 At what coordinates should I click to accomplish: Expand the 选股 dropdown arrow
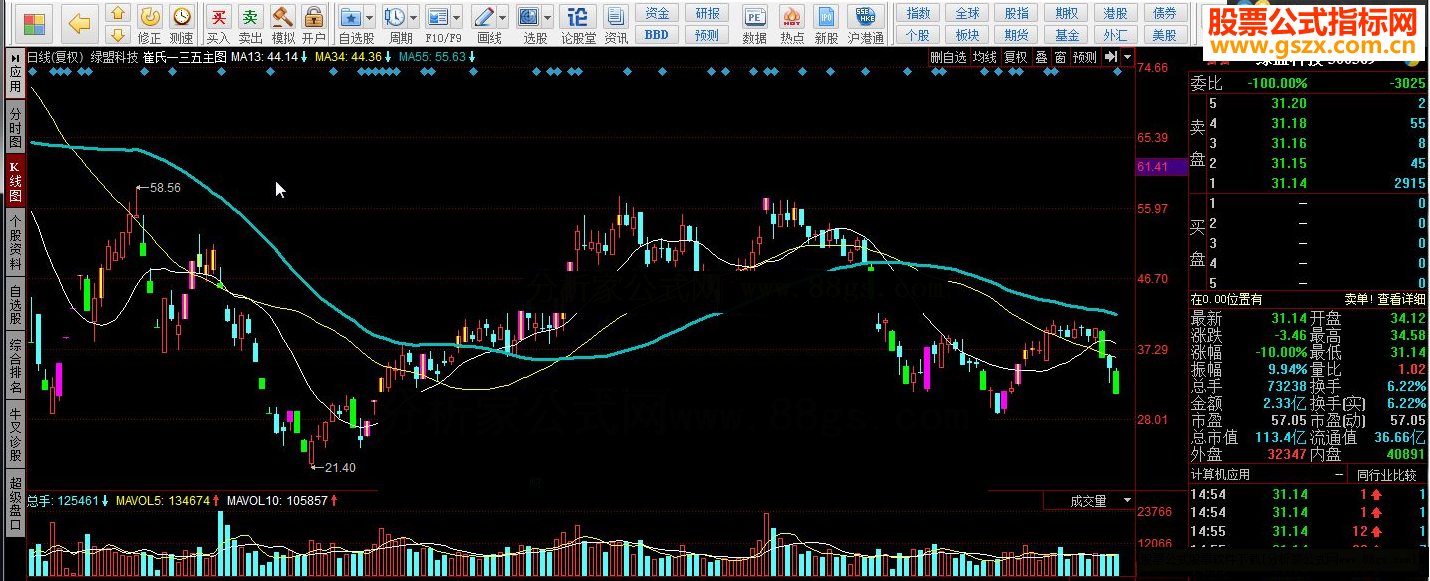[547, 18]
